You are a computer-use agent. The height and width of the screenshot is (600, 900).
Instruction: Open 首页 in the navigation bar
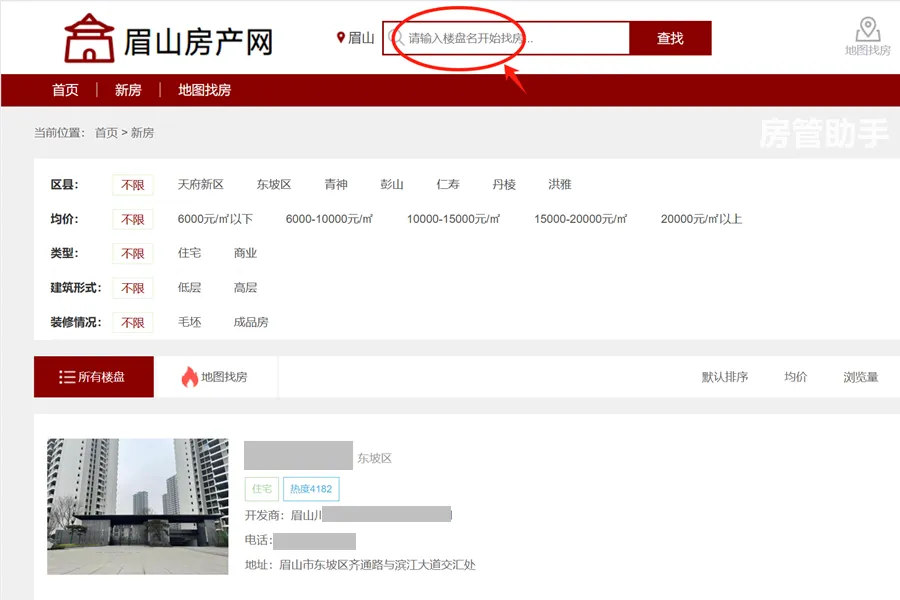click(65, 90)
